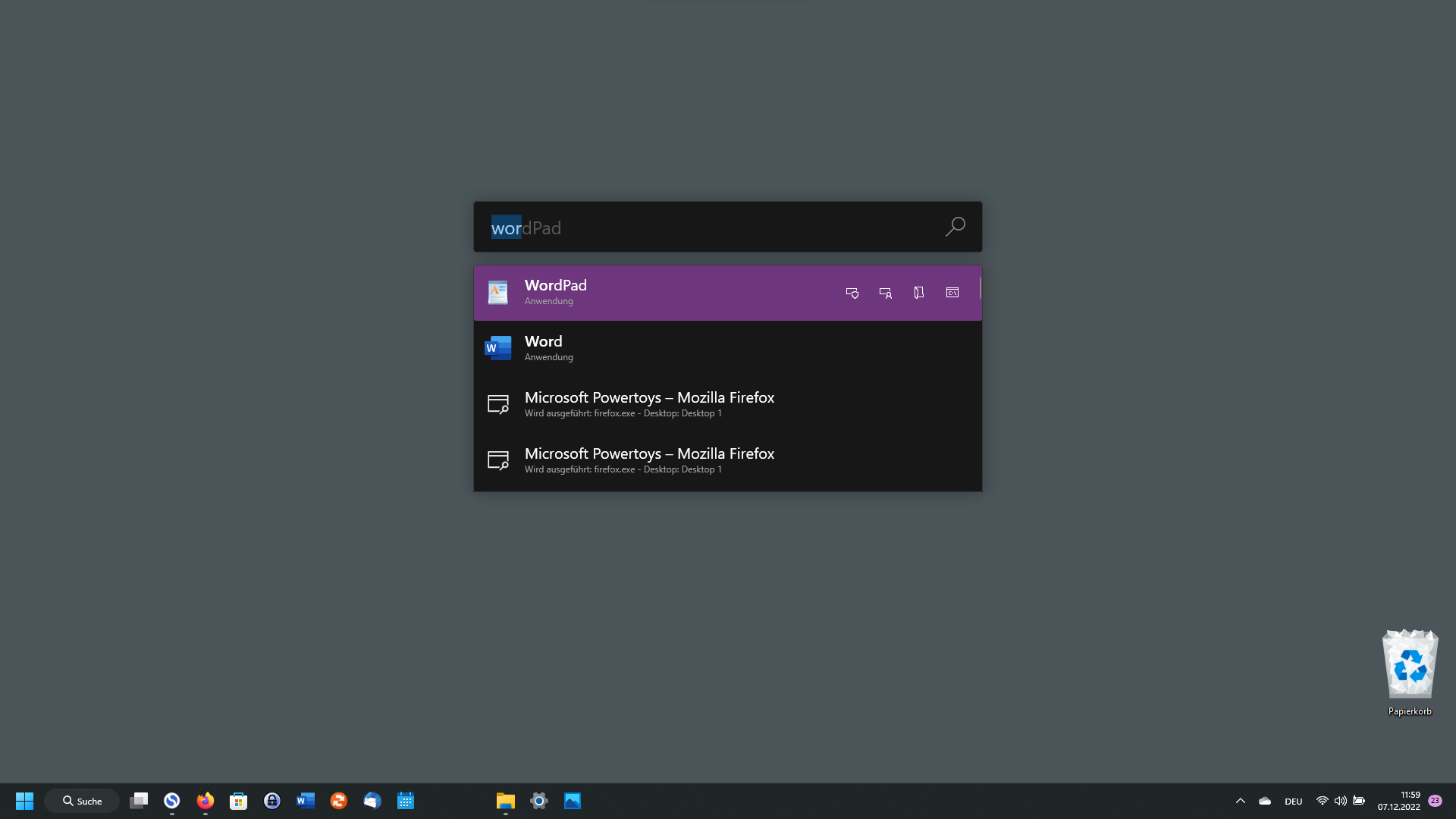This screenshot has height=819, width=1456.
Task: Open path in console via C:\ icon
Action: 952,293
